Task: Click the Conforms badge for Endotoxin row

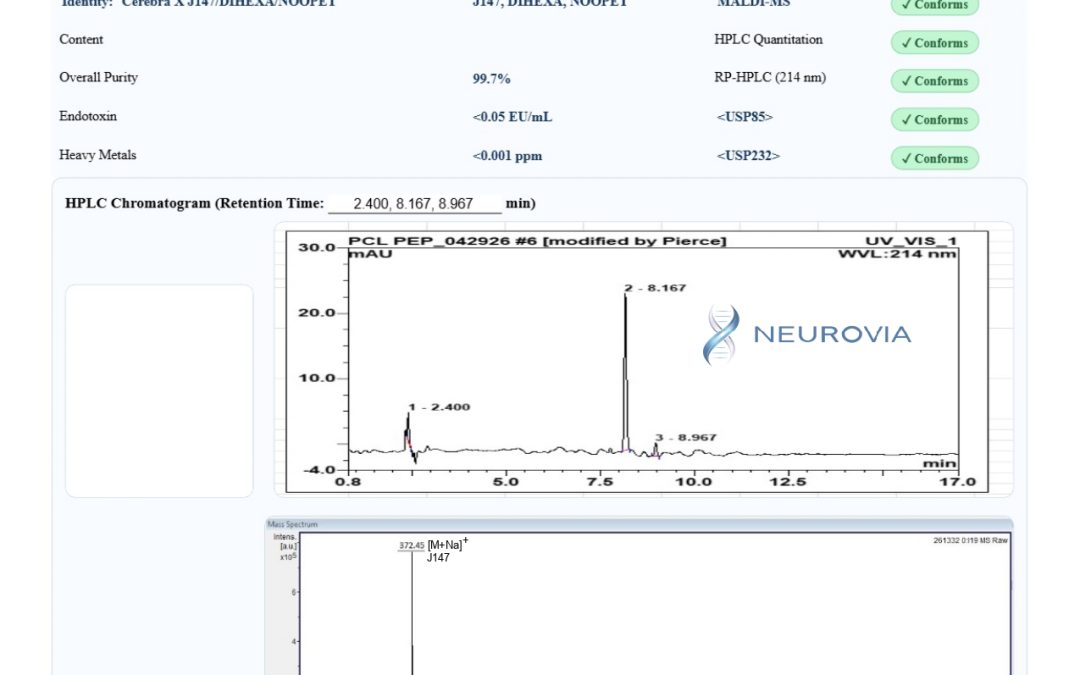Action: click(x=935, y=119)
